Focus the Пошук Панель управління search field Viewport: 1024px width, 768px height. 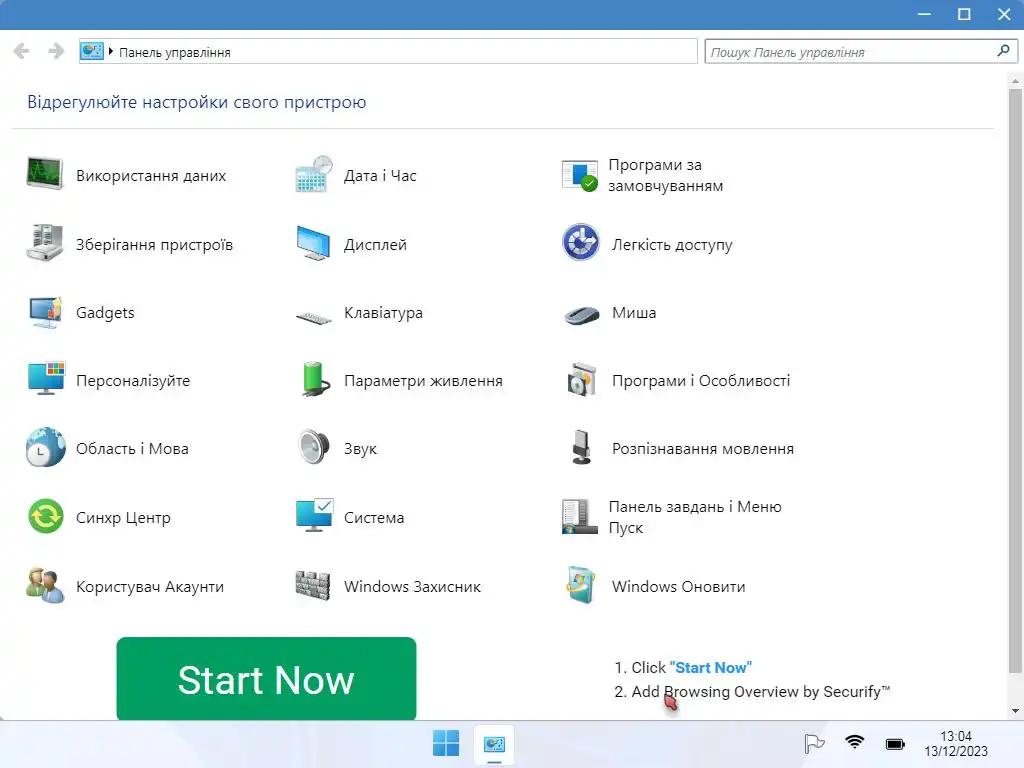coord(861,52)
